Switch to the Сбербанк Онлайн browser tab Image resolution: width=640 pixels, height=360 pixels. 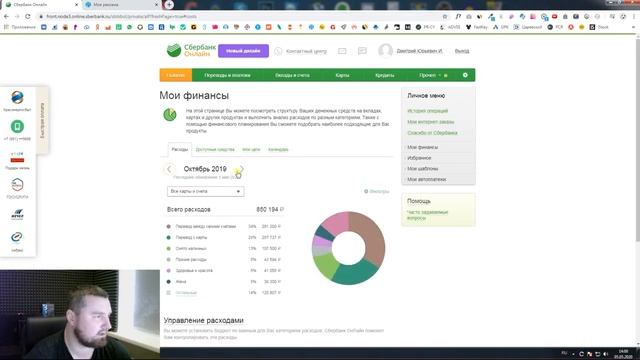click(41, 4)
